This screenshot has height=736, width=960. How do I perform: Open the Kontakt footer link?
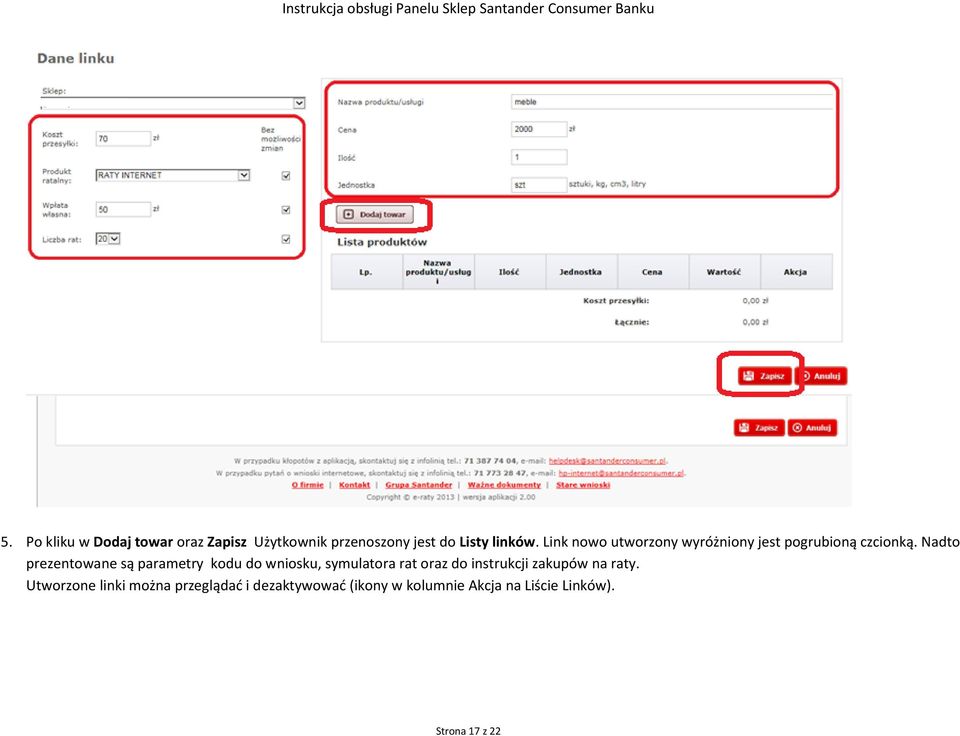tap(354, 485)
